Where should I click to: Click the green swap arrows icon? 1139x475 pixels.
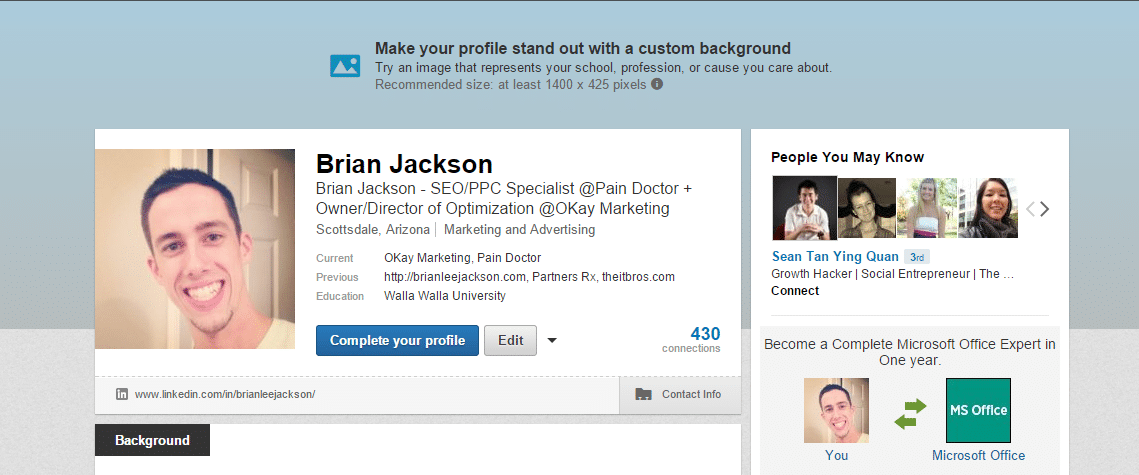coord(910,413)
